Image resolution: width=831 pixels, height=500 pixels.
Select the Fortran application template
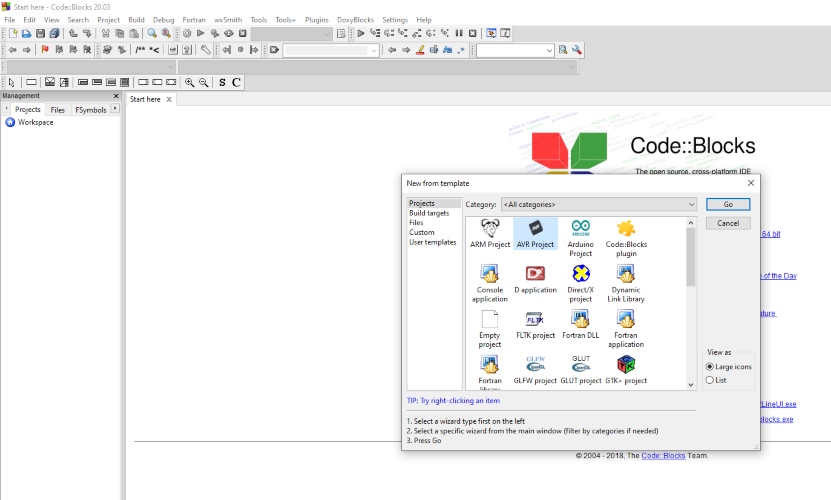(626, 329)
